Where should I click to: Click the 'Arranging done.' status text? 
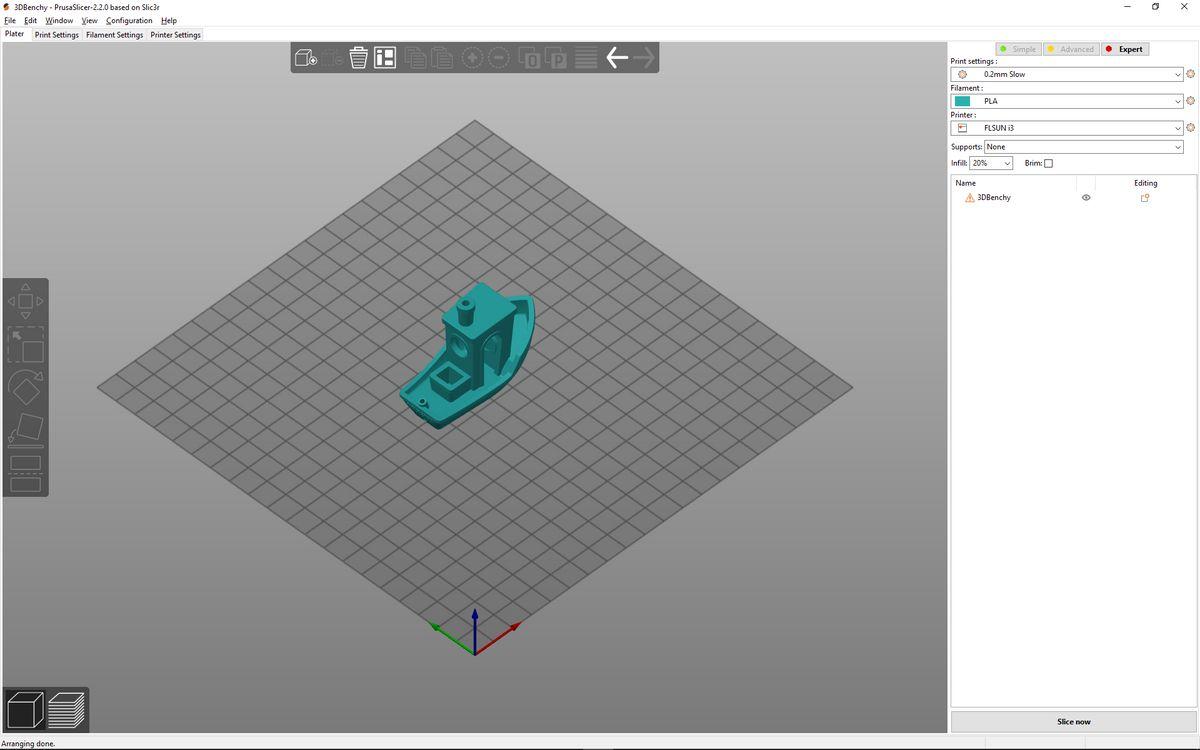click(28, 743)
